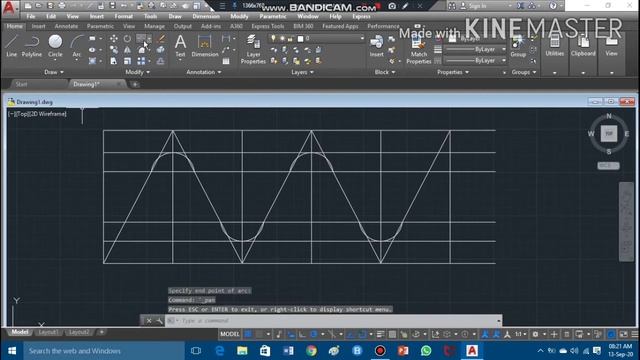Select the Arc tool
Screen dimensions: 640x360
point(76,46)
